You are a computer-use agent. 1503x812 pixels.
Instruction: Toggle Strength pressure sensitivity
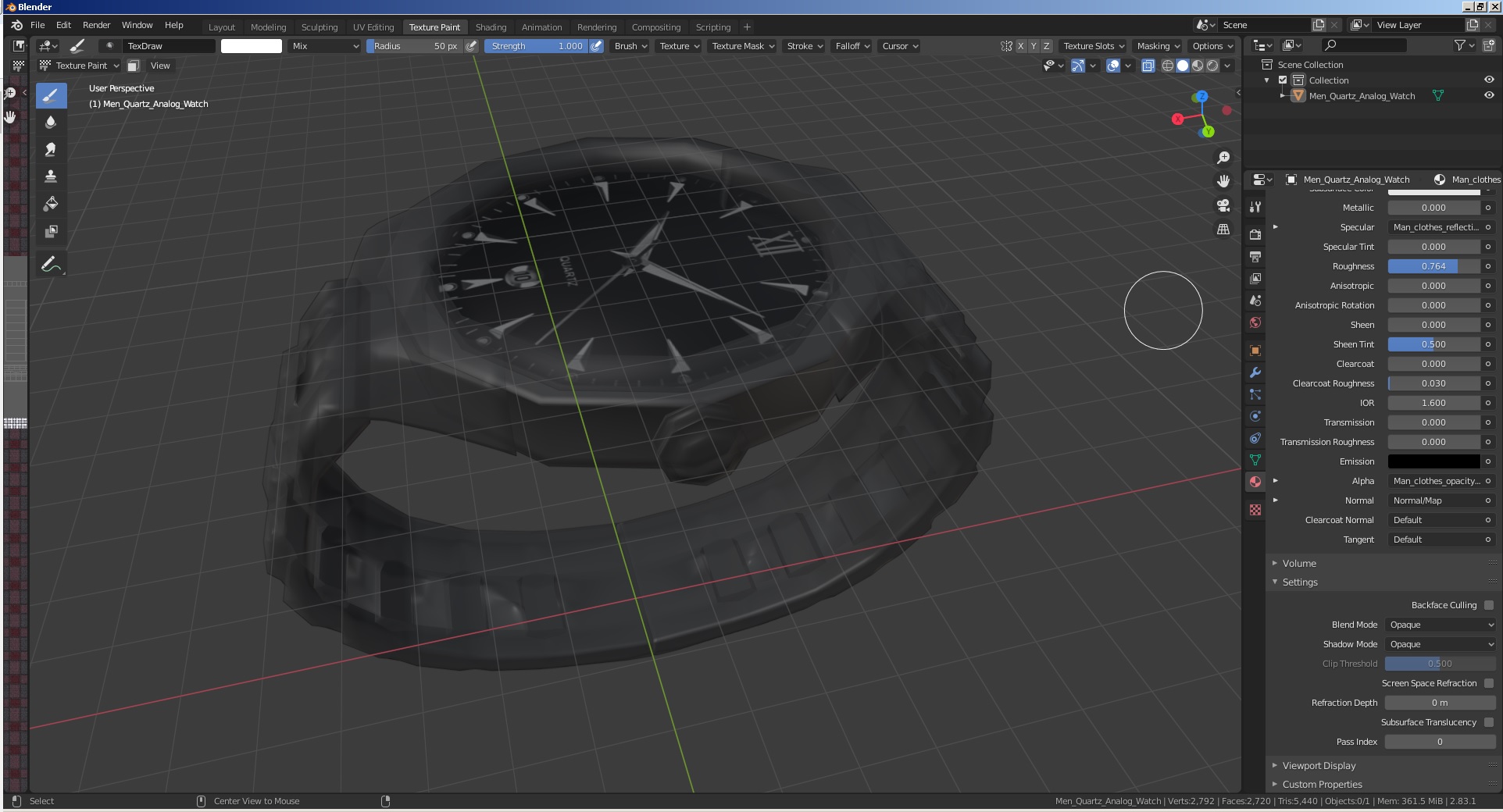coord(596,46)
